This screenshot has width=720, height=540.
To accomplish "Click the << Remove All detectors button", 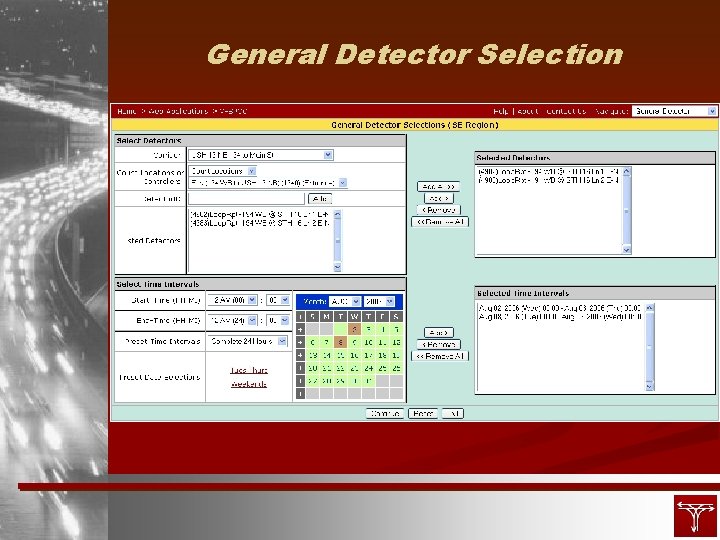I will click(440, 222).
